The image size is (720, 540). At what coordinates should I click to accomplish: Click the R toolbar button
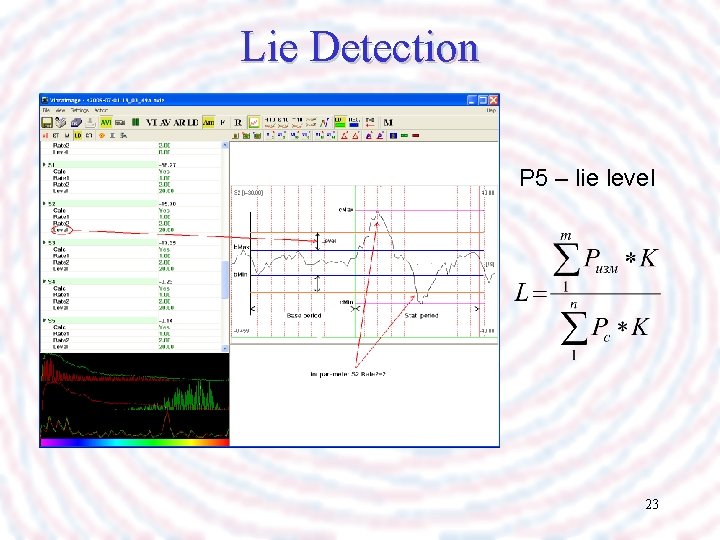tap(238, 122)
